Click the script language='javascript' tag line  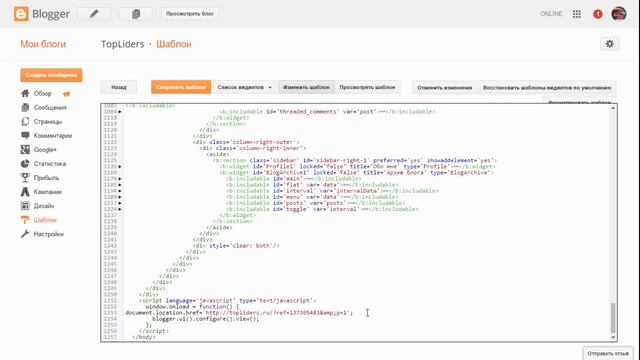click(x=227, y=300)
